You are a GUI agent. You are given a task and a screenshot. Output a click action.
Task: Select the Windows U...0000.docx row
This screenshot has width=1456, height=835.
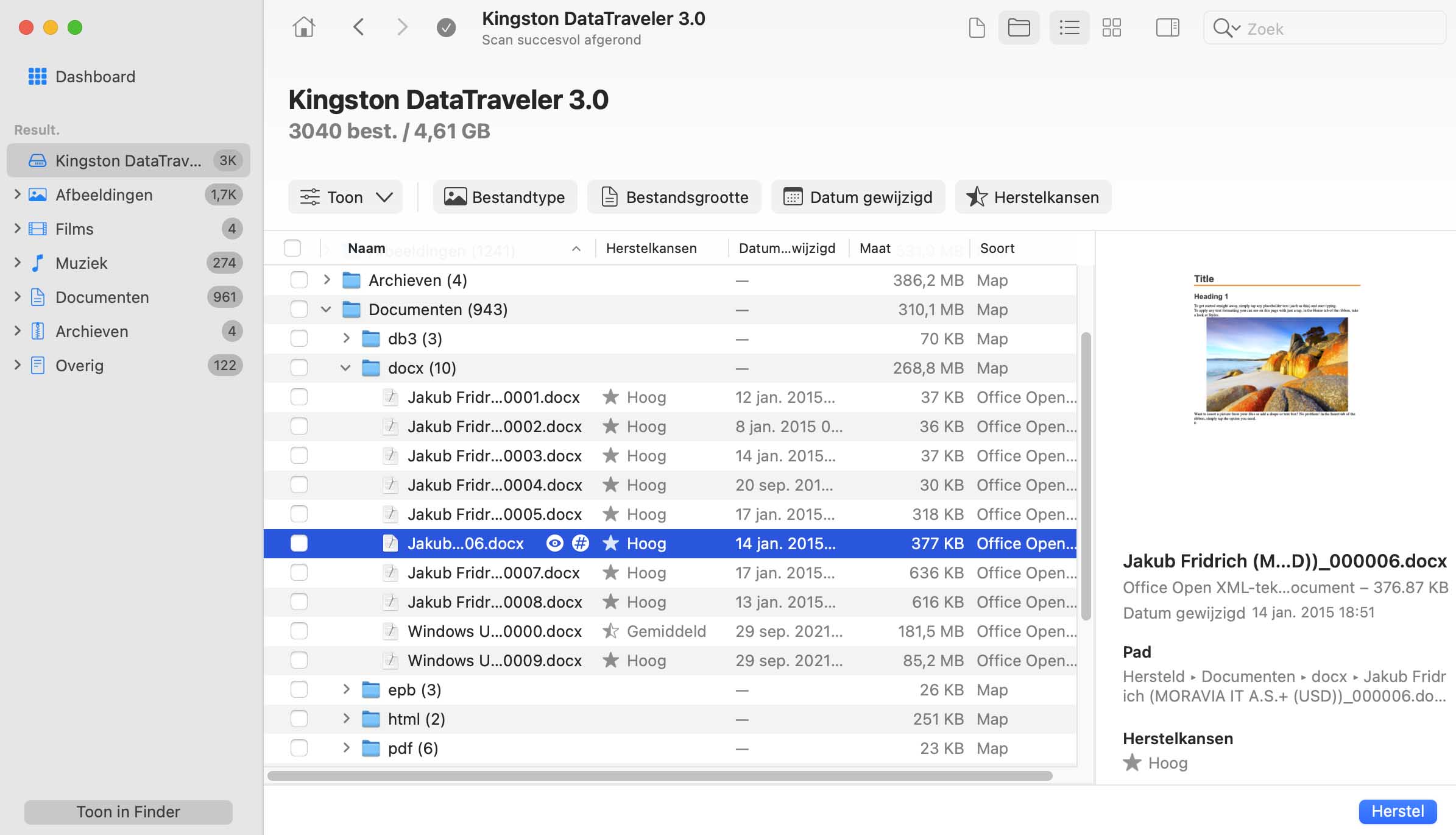tap(670, 631)
